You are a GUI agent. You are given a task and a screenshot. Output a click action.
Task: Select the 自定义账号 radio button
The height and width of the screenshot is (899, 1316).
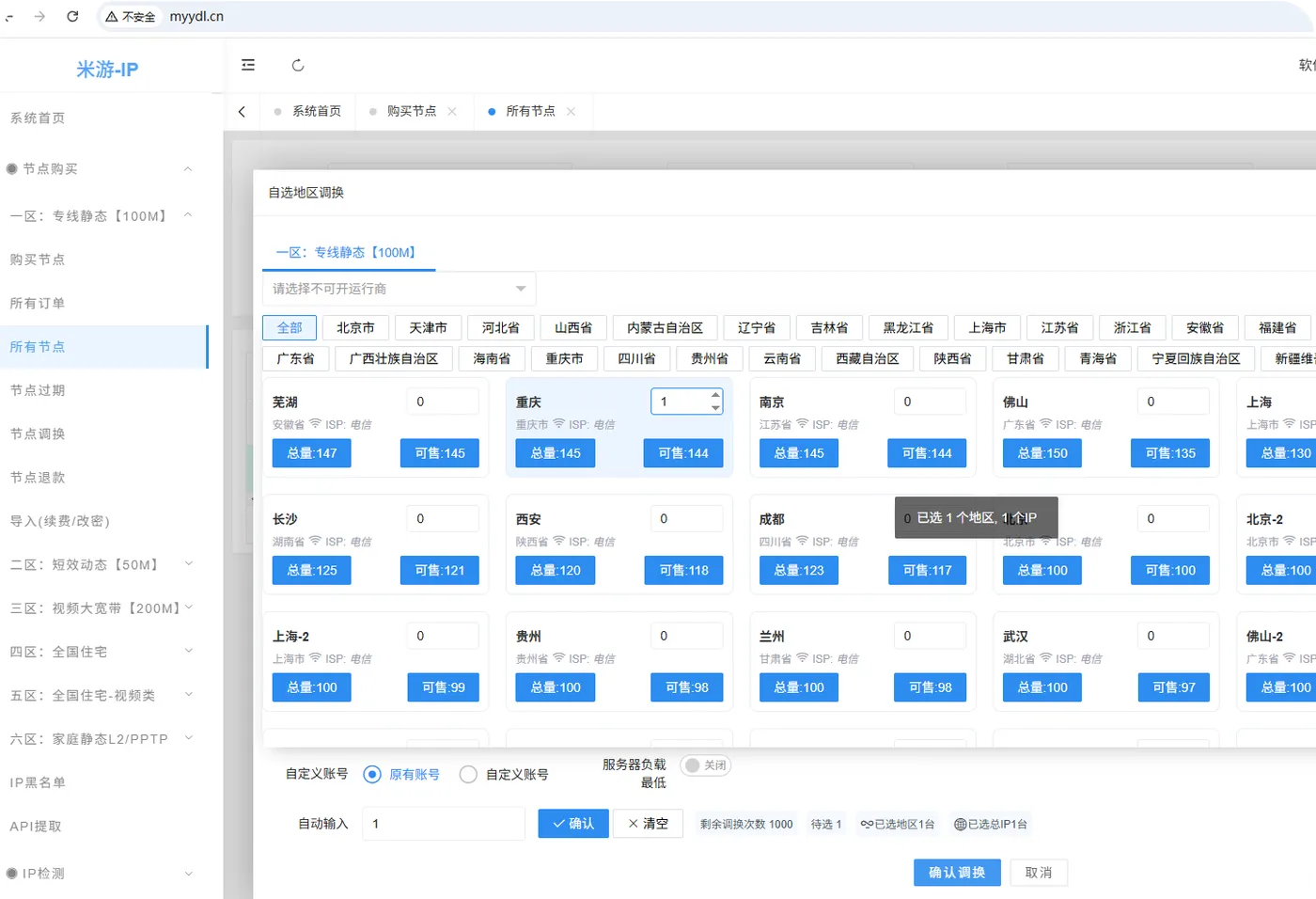[468, 775]
